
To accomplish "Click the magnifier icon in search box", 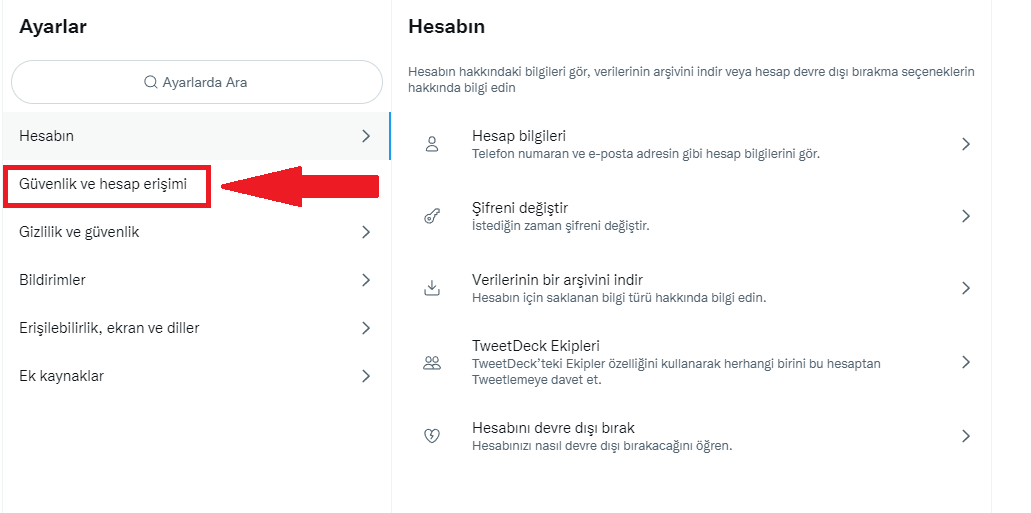I will tap(150, 82).
